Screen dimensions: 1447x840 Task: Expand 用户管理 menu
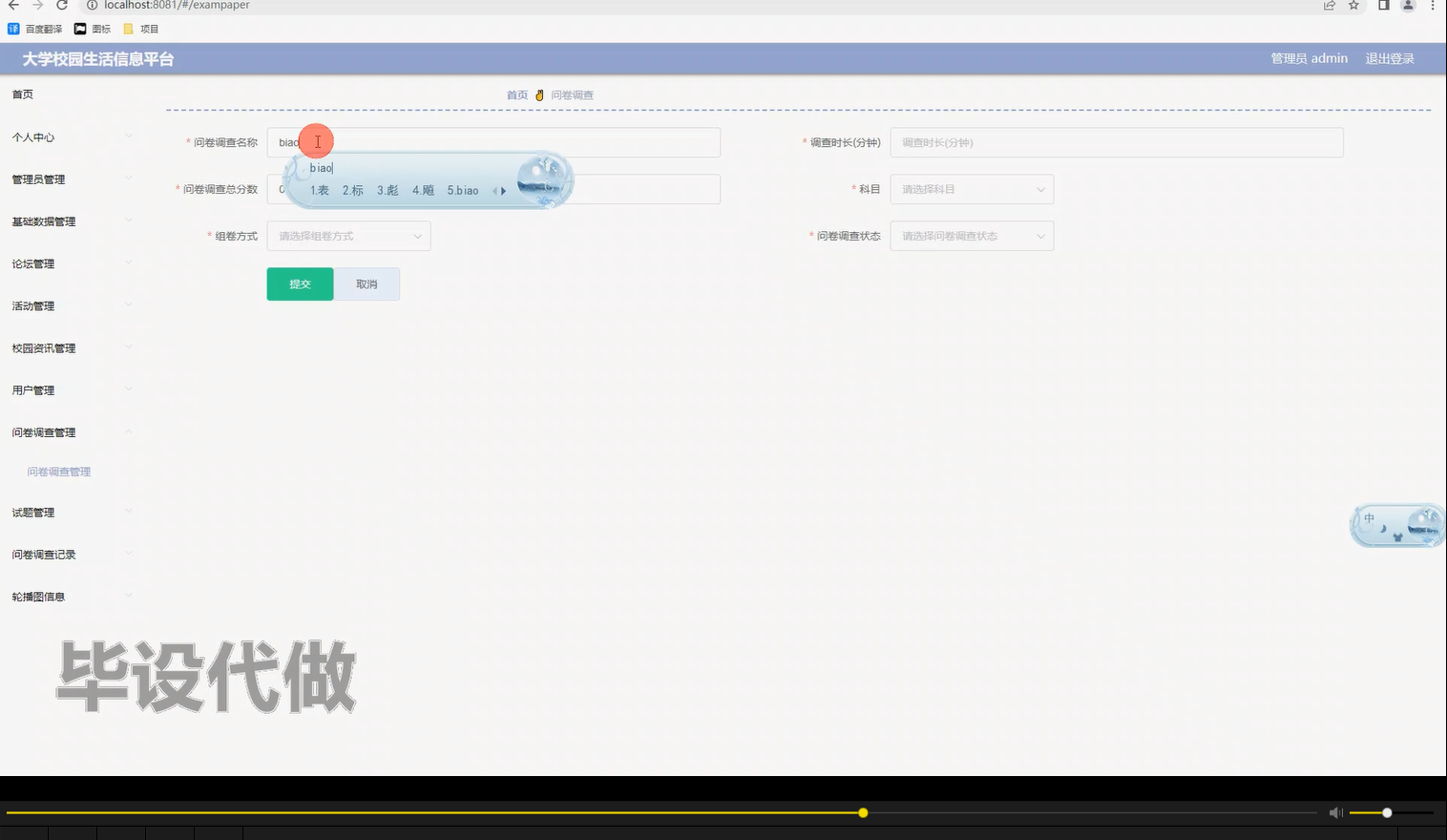[72, 390]
